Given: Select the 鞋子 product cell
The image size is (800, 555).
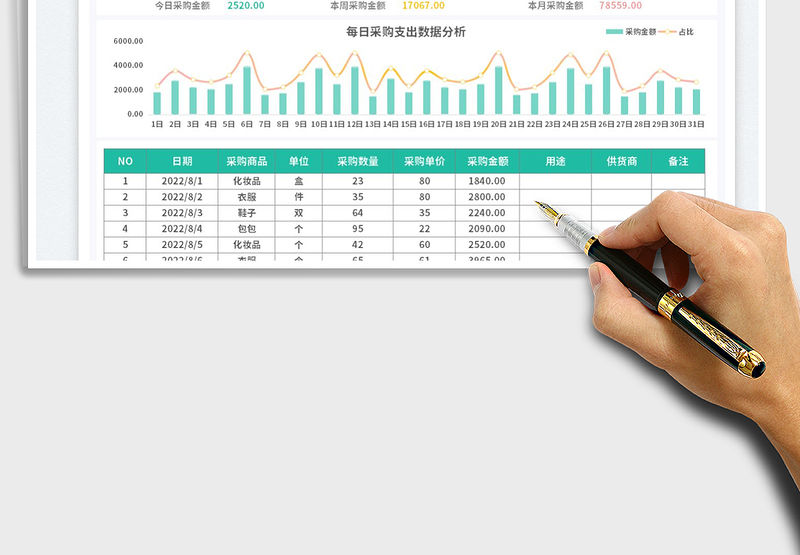Looking at the screenshot, I should coord(246,213).
